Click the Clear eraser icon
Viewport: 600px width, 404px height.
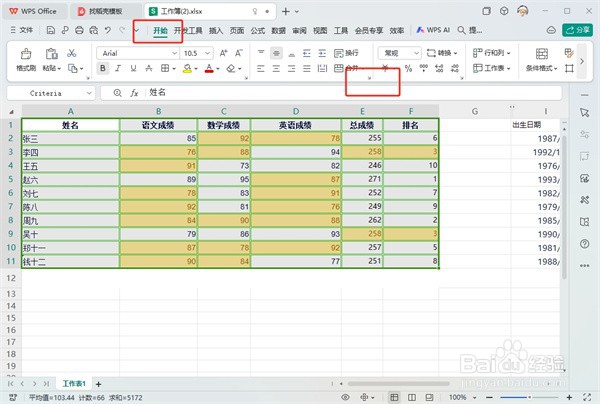[x=231, y=68]
